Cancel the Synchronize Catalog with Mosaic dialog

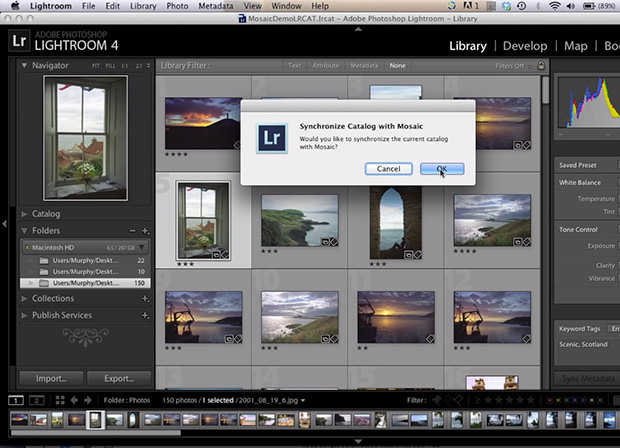pyautogui.click(x=388, y=169)
